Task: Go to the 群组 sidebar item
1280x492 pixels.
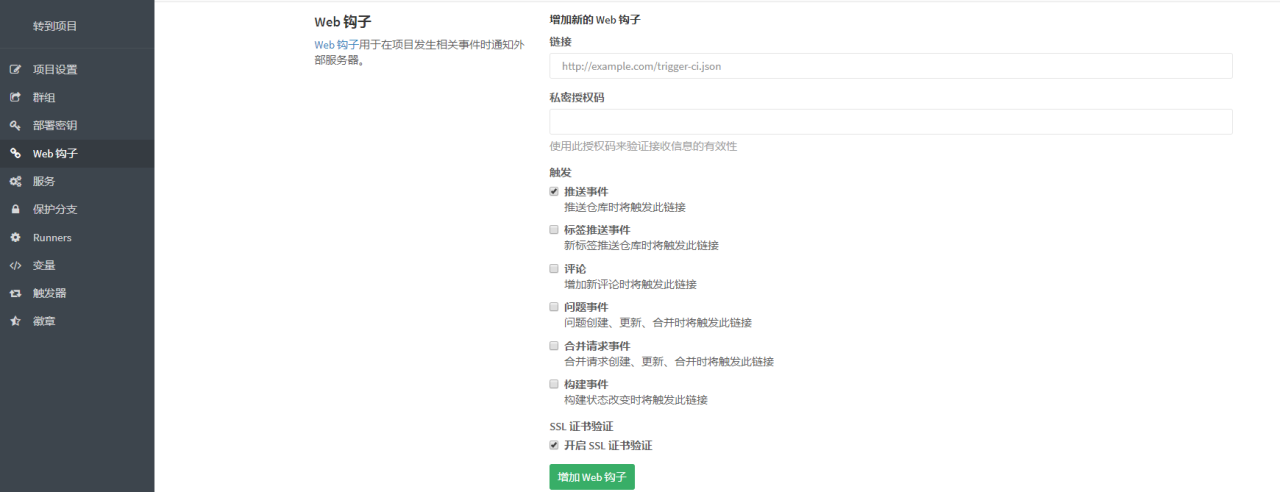Action: [x=77, y=98]
